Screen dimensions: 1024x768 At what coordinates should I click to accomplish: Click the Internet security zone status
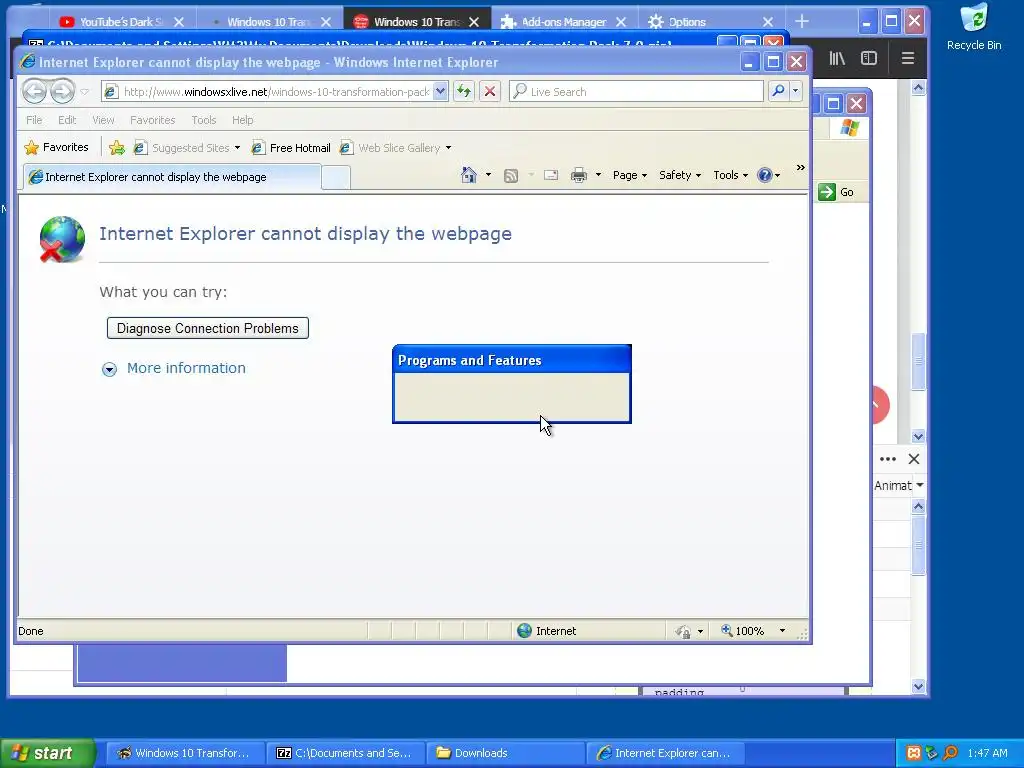click(547, 631)
